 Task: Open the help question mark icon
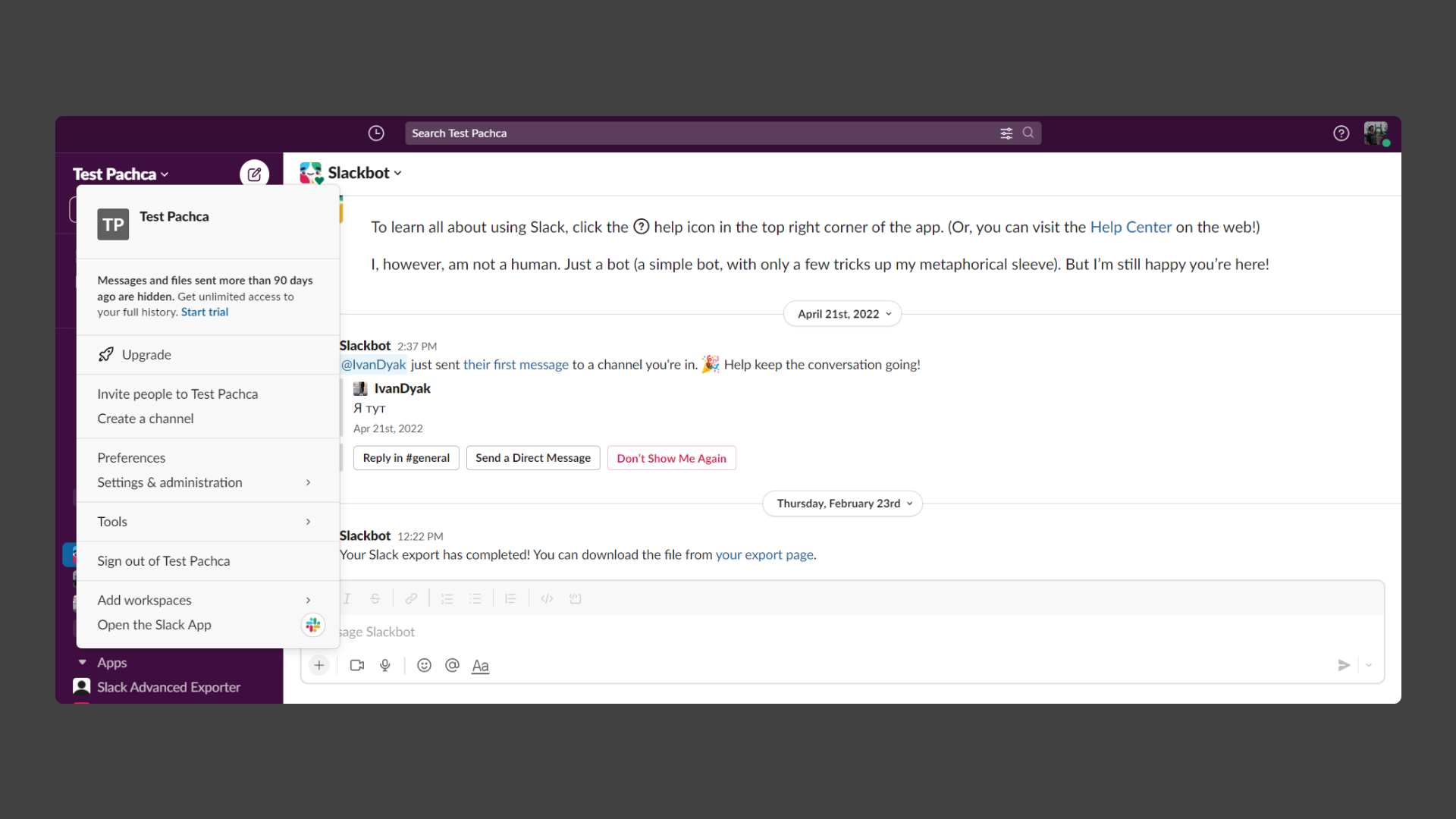coord(1341,133)
